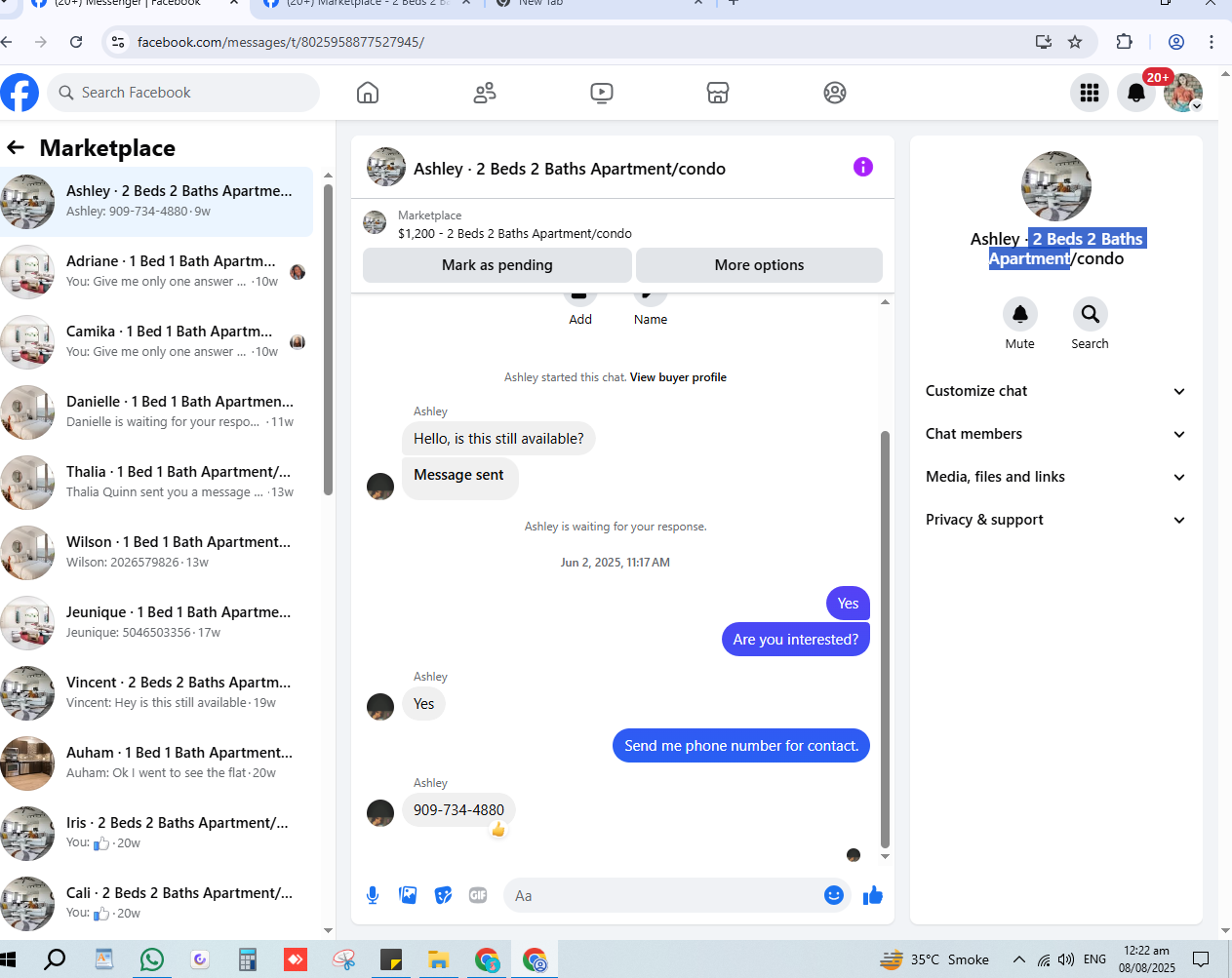The width and height of the screenshot is (1232, 978).
Task: Choose a GIF from the GIF icon
Action: point(478,895)
